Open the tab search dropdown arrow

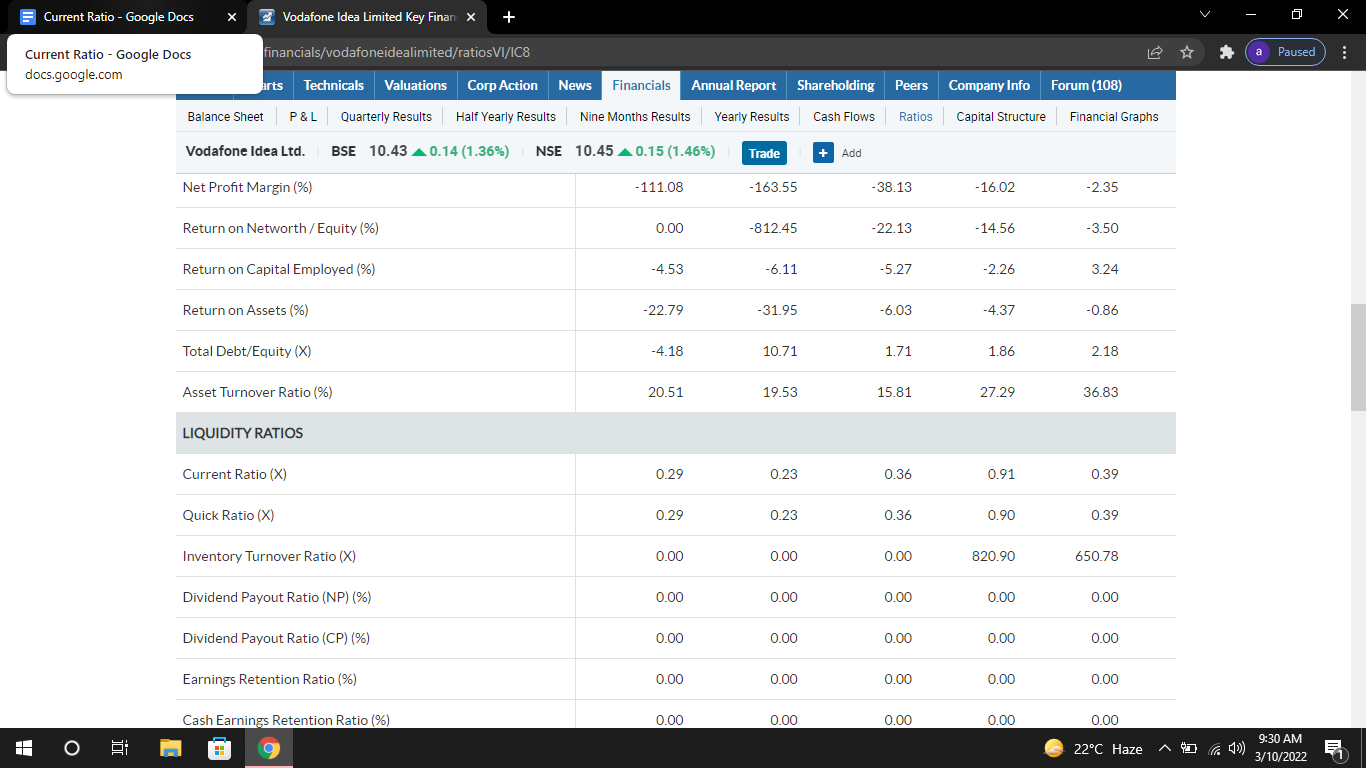tap(1204, 17)
